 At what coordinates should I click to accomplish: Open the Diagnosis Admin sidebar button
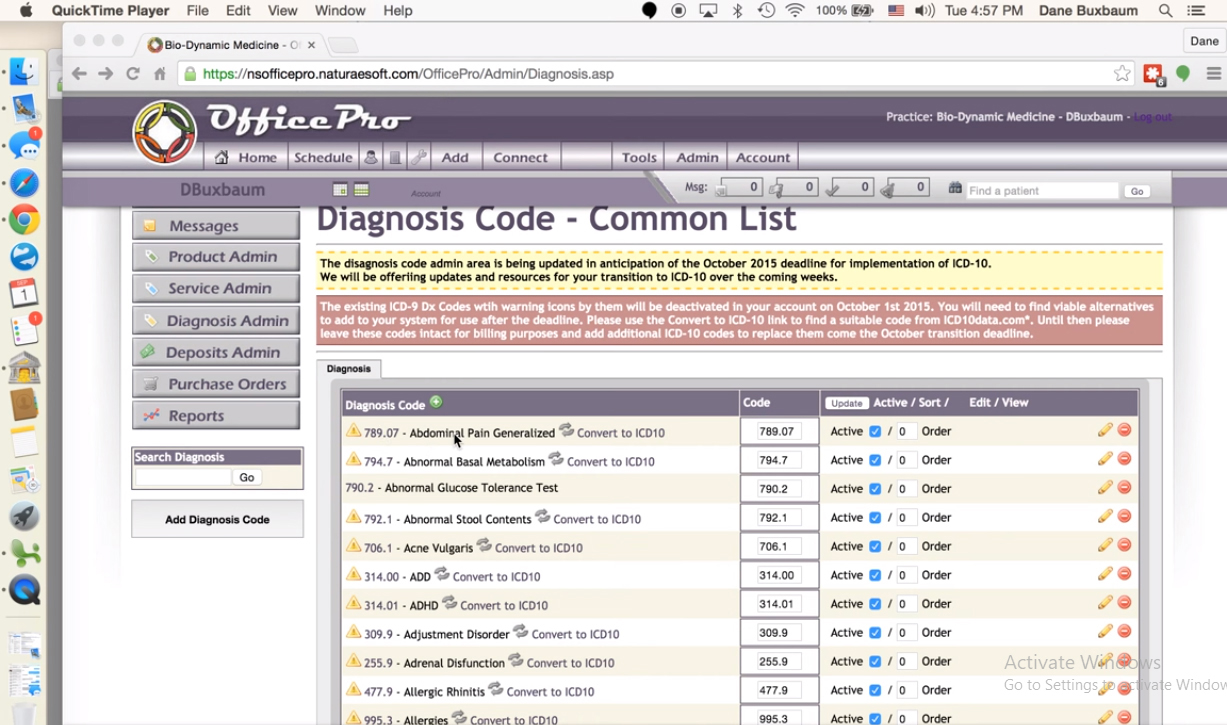pos(216,320)
